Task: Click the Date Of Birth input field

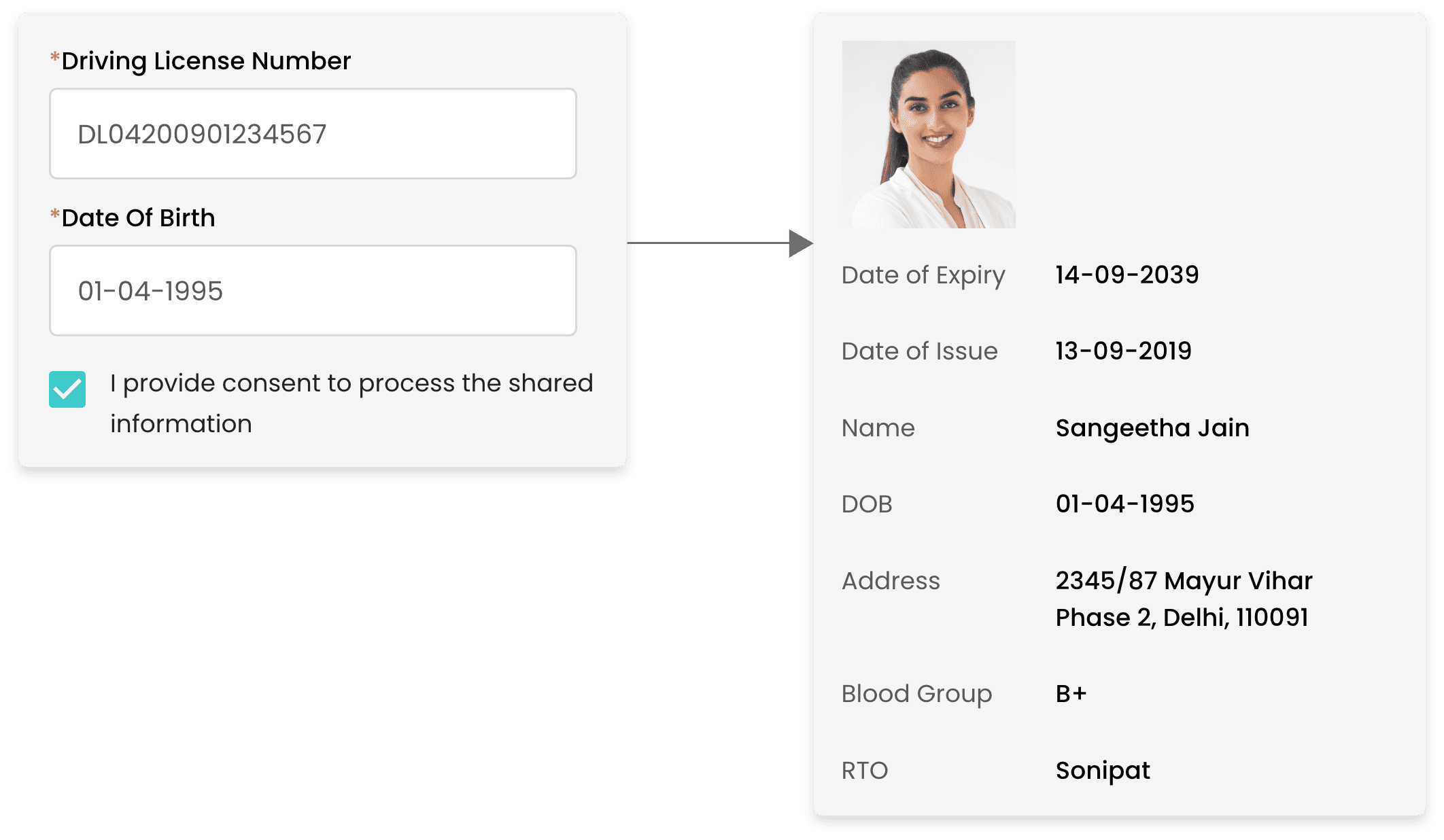Action: tap(313, 291)
